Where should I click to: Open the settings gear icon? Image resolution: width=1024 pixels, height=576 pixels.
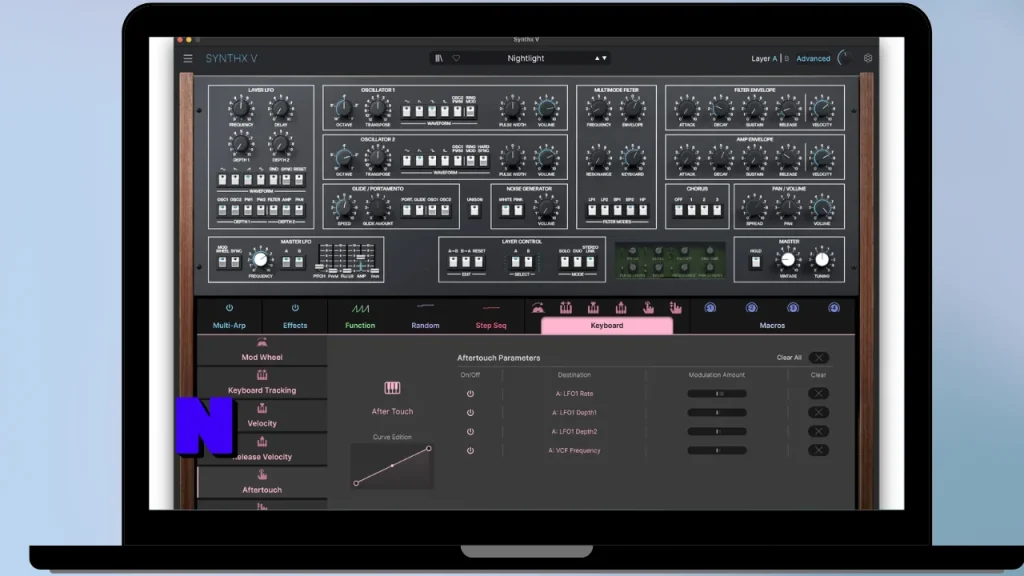coord(868,58)
